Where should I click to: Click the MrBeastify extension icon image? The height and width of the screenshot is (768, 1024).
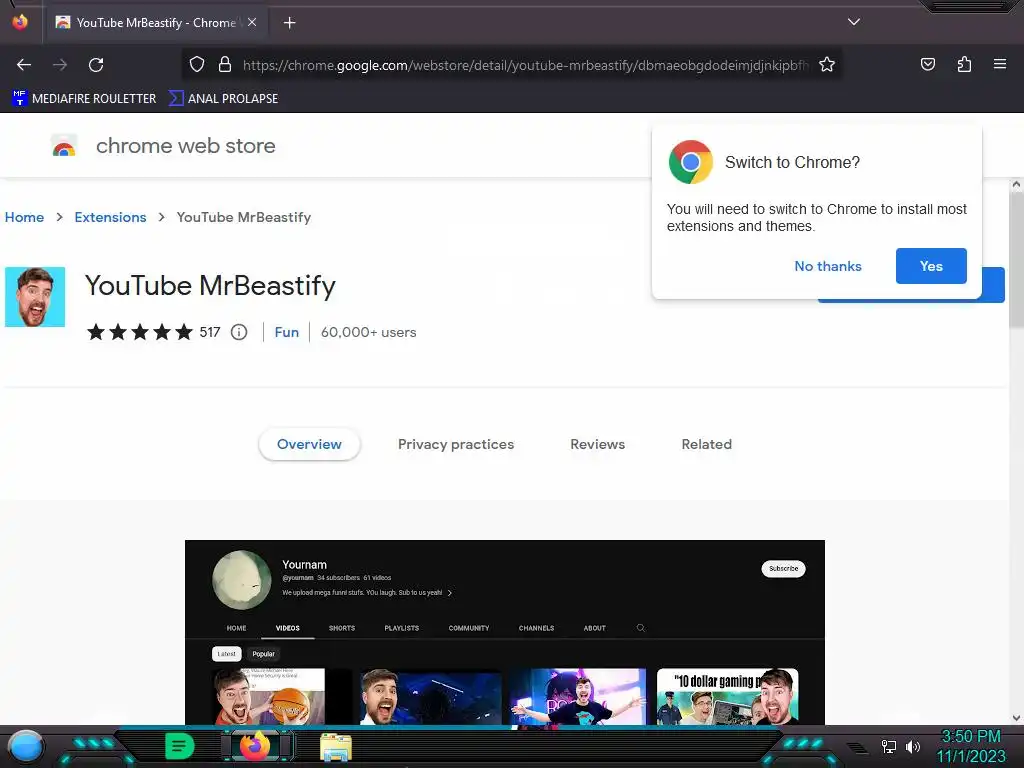(x=35, y=296)
